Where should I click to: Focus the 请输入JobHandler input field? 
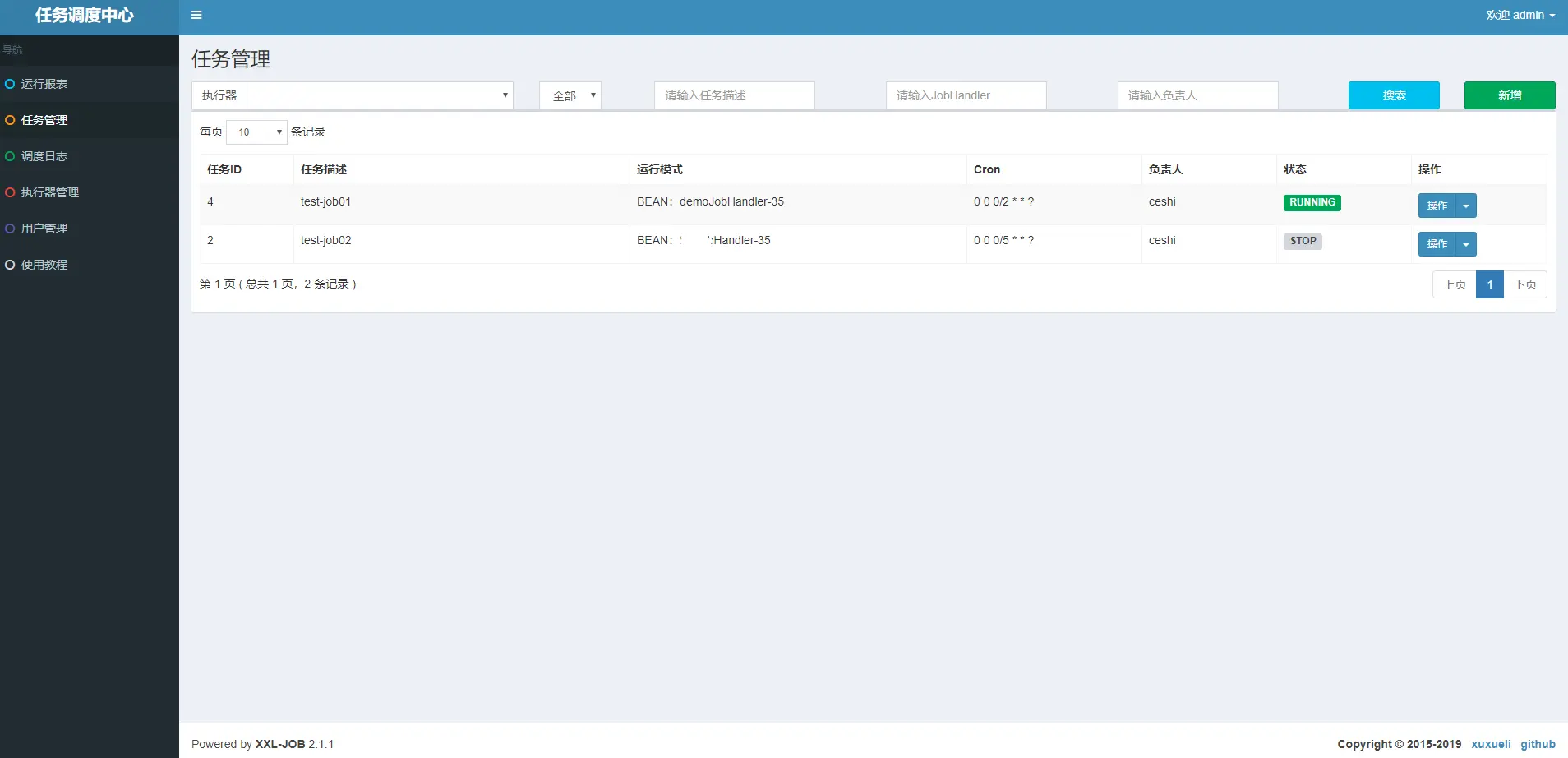coord(966,95)
